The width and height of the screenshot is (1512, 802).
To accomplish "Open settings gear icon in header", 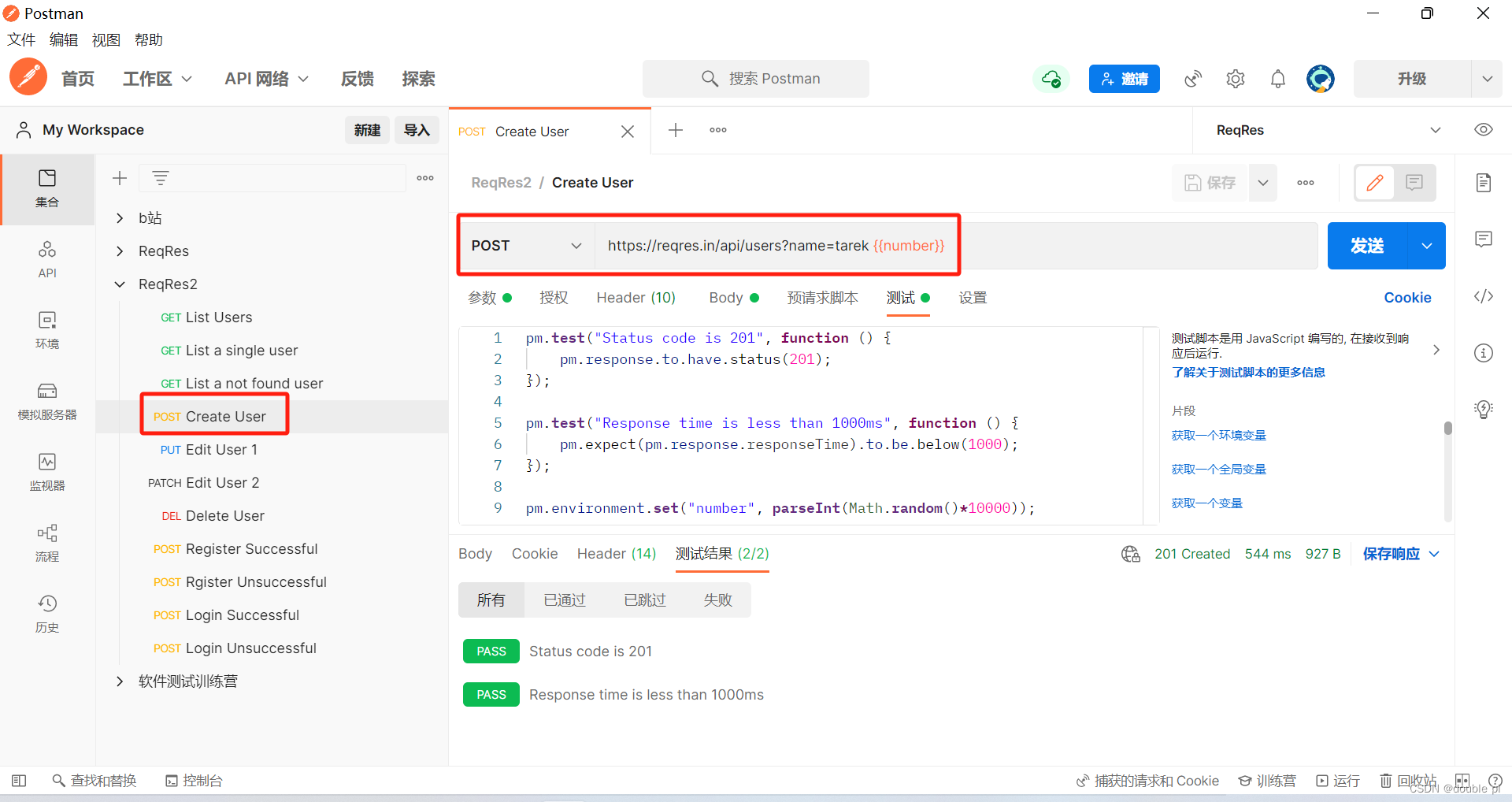I will pos(1236,79).
